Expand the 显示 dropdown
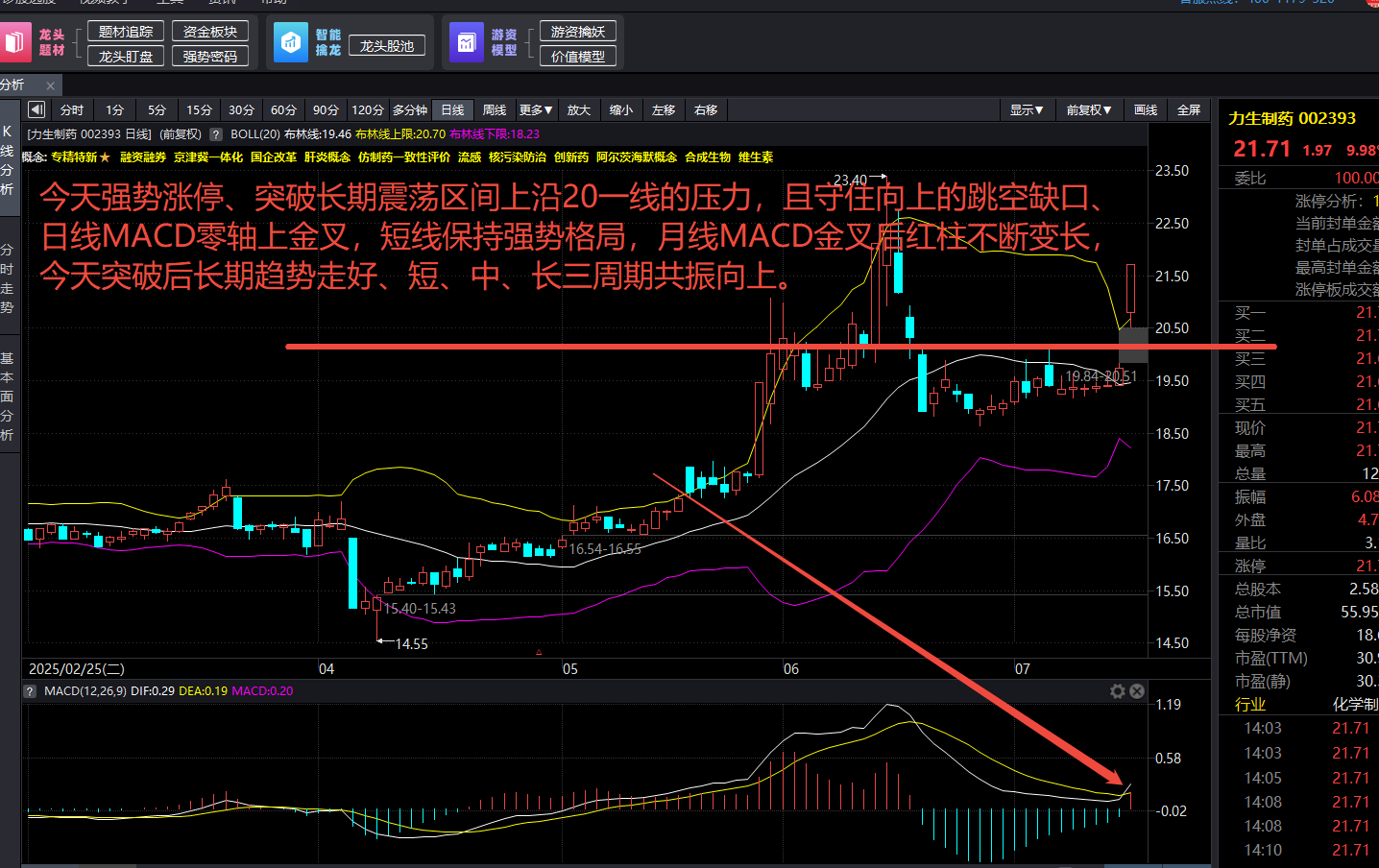The image size is (1379, 868). pyautogui.click(x=1027, y=109)
